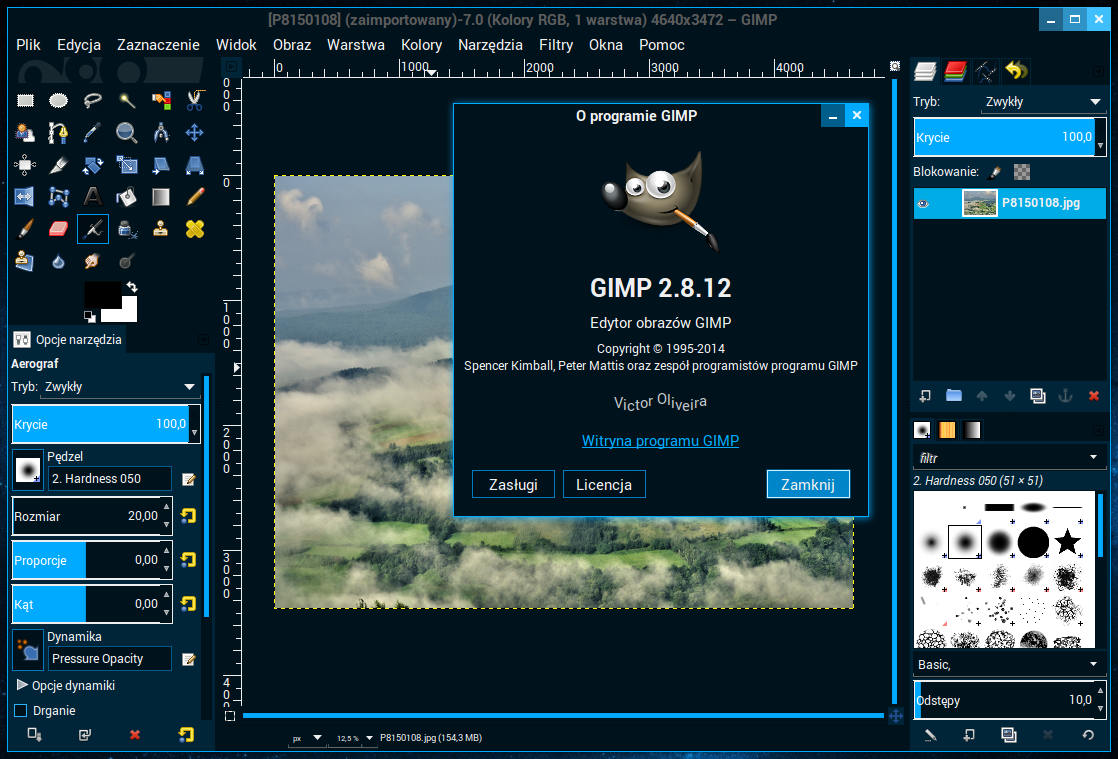This screenshot has height=759, width=1118.
Task: Select the Rectangle Select tool
Action: coord(25,100)
